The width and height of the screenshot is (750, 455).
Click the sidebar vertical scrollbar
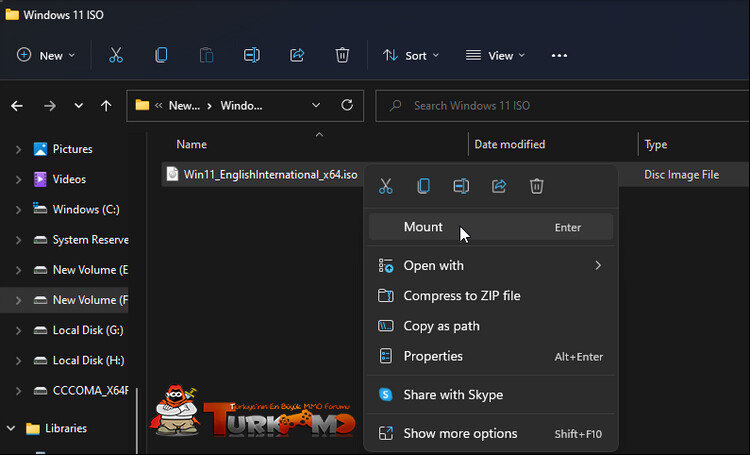pyautogui.click(x=137, y=420)
